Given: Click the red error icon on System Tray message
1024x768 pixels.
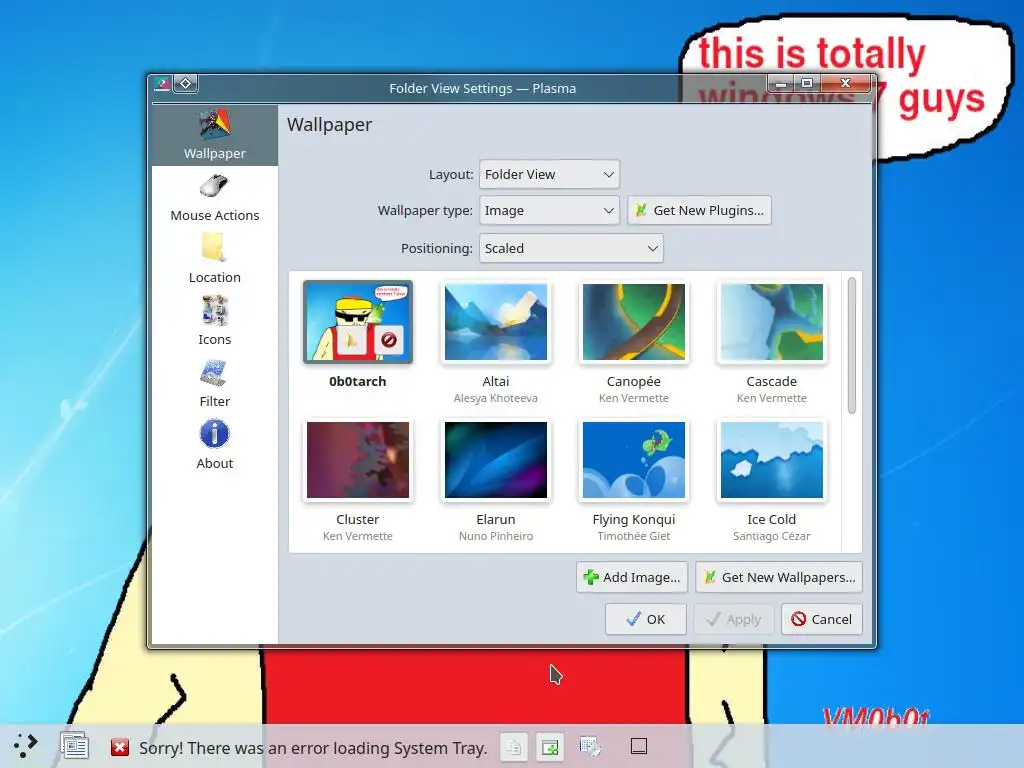Looking at the screenshot, I should click(x=120, y=747).
